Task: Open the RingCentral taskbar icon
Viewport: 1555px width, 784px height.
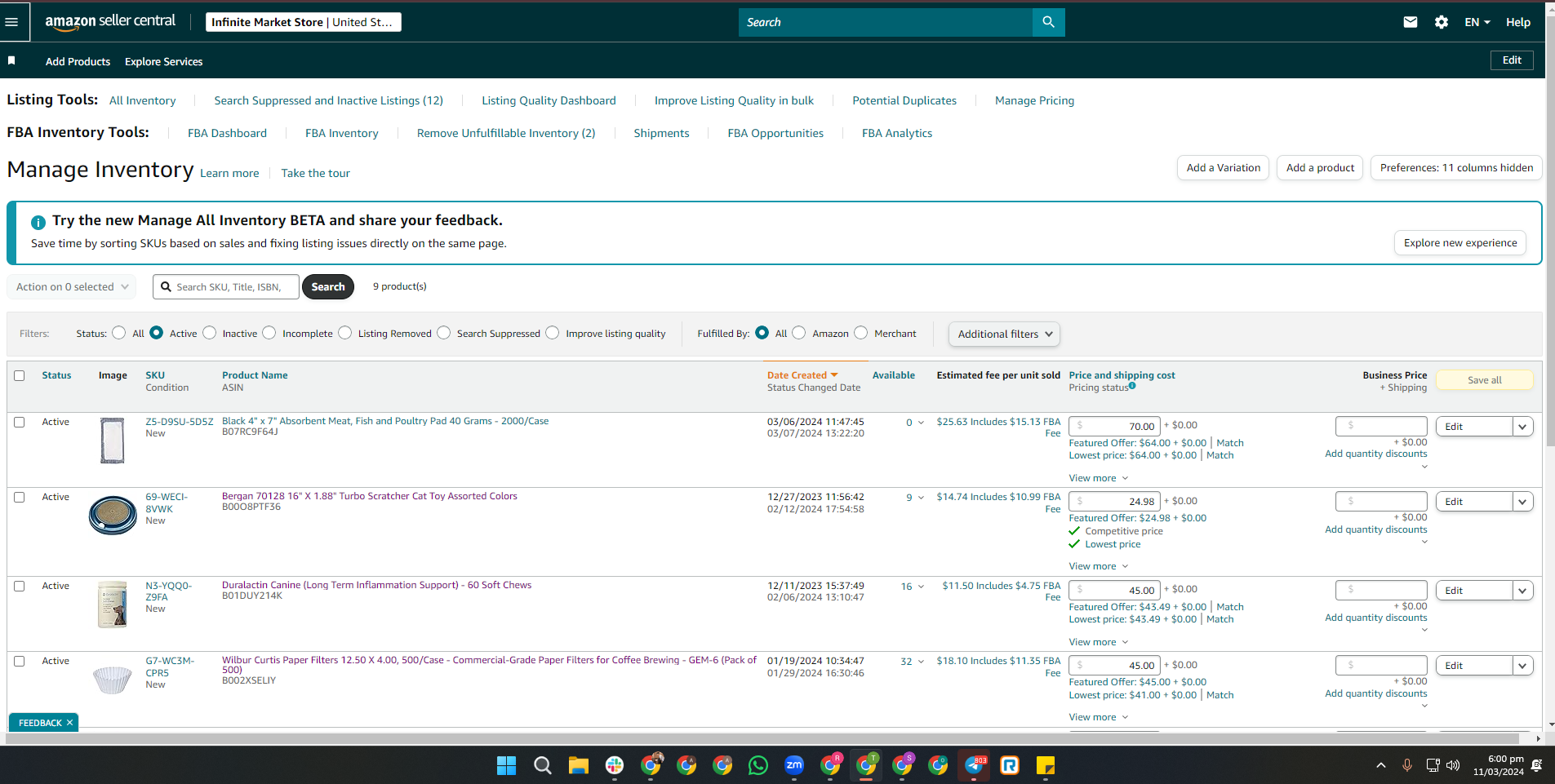Action: coord(1010,765)
